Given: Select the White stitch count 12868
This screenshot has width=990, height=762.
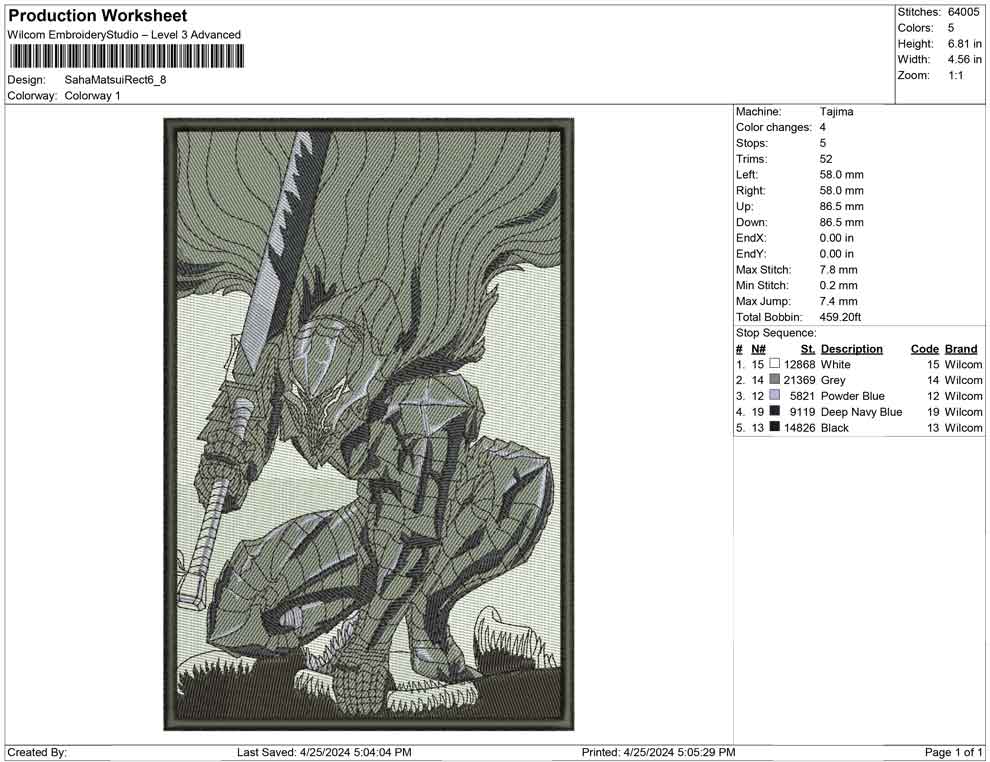Looking at the screenshot, I should (799, 364).
